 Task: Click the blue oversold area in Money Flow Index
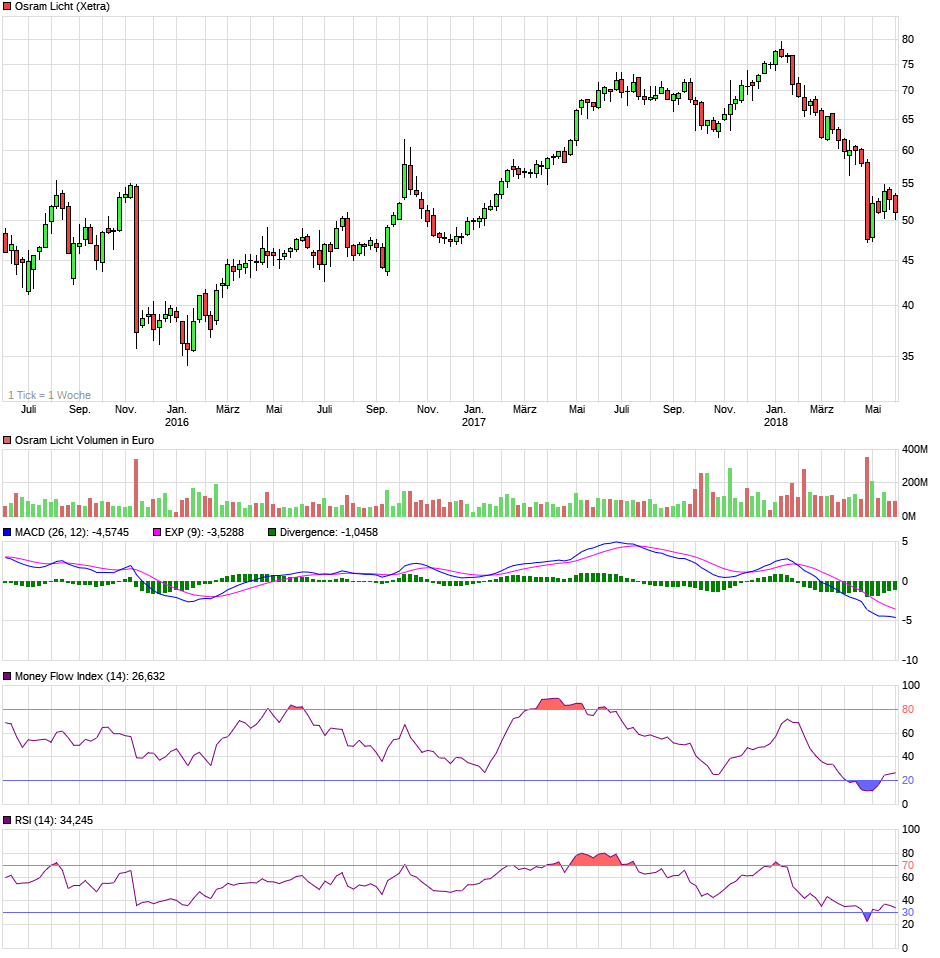[x=868, y=786]
